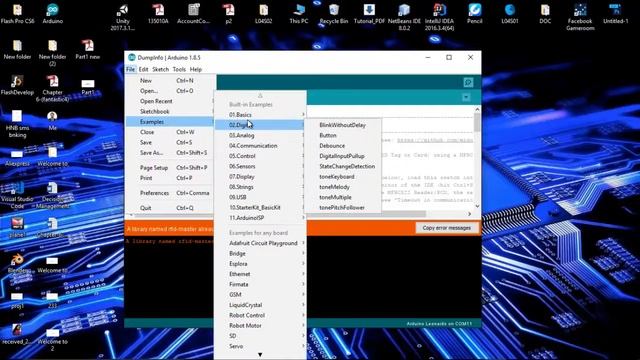Open the Edit menu in Arduino
The width and height of the screenshot is (640, 360).
tap(143, 69)
